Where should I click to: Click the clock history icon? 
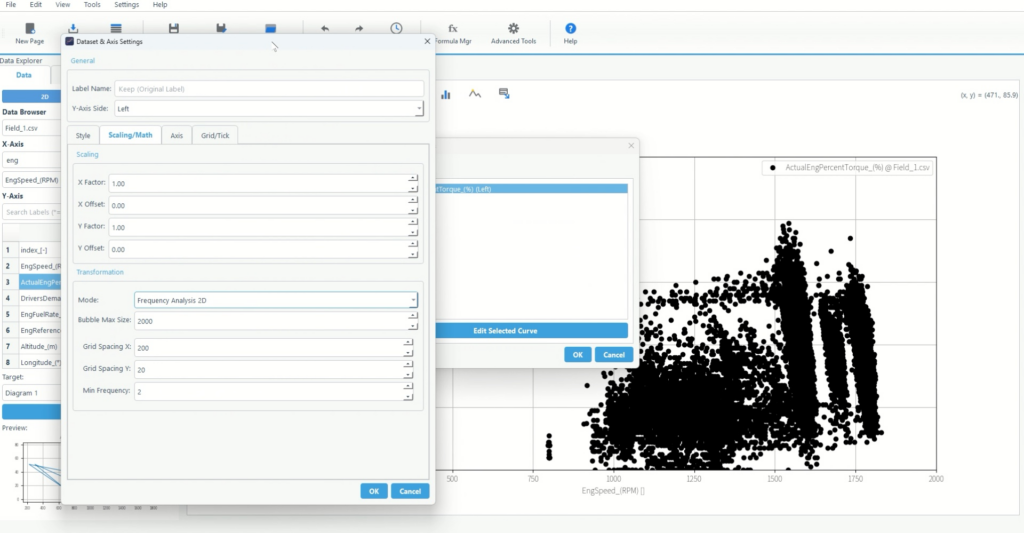(397, 29)
